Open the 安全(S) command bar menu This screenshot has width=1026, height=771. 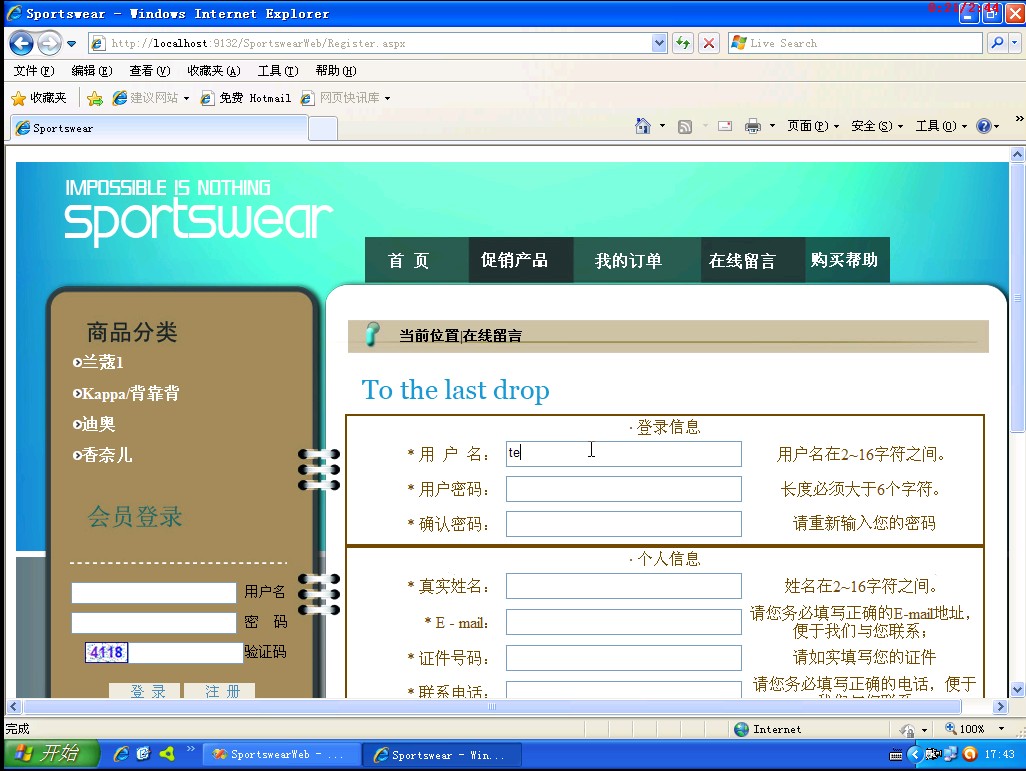(877, 126)
